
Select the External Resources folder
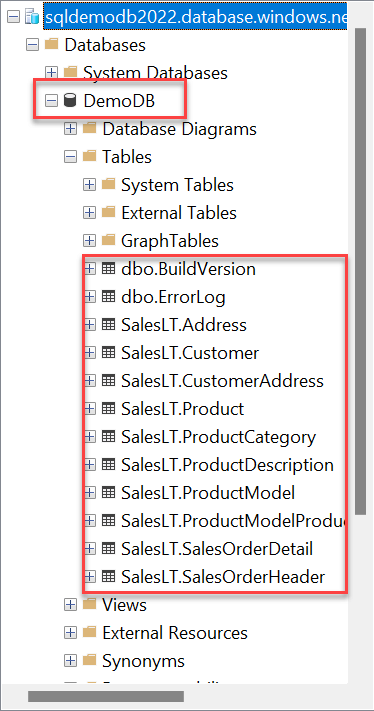coord(175,633)
